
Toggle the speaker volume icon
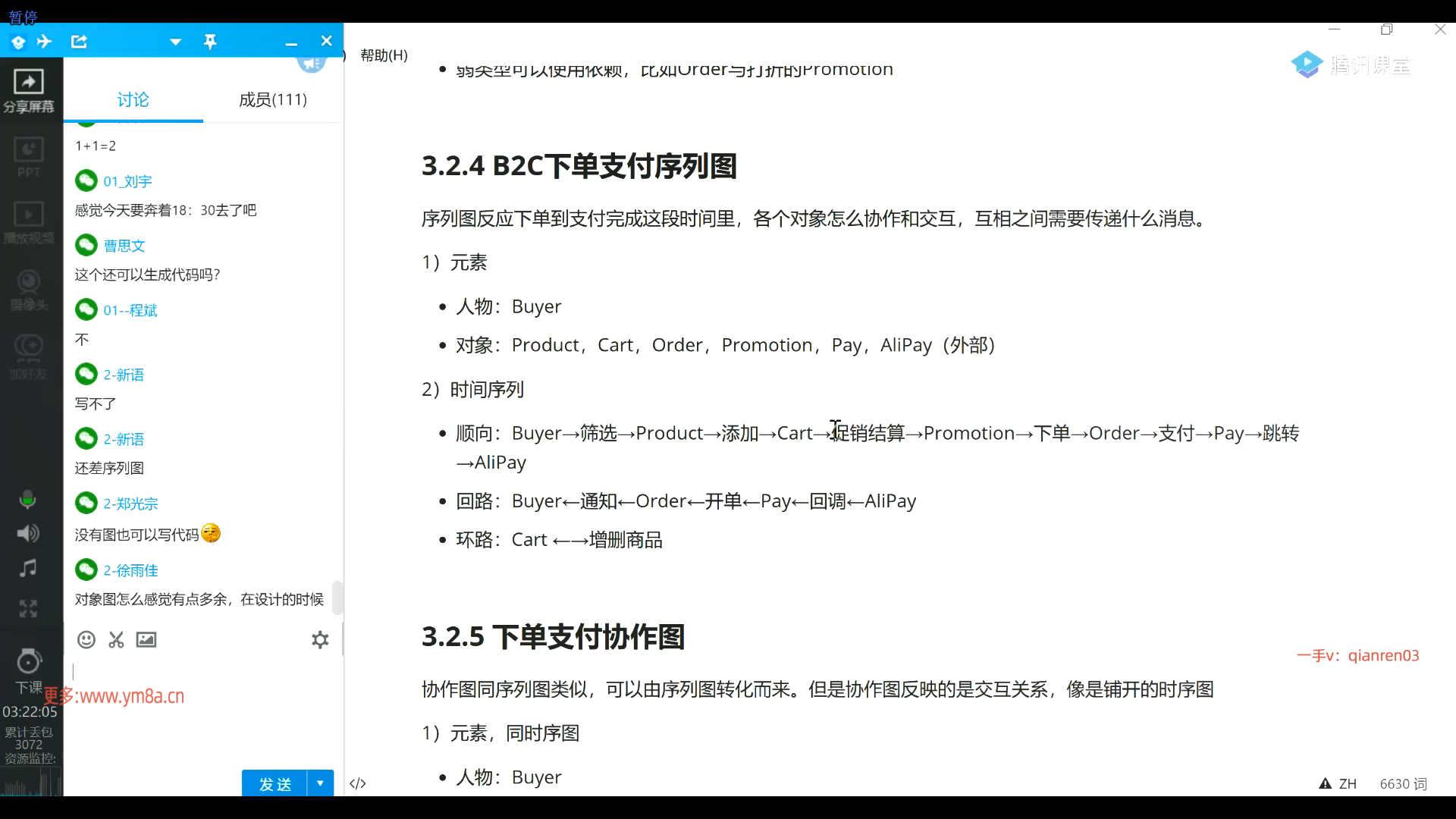coord(28,533)
